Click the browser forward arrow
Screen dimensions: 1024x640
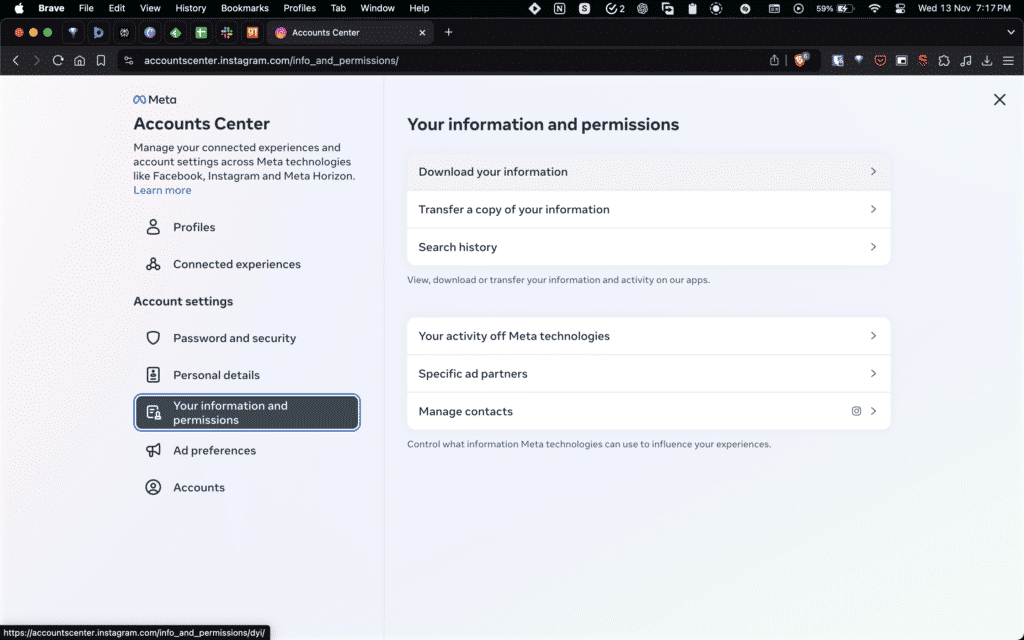click(37, 60)
